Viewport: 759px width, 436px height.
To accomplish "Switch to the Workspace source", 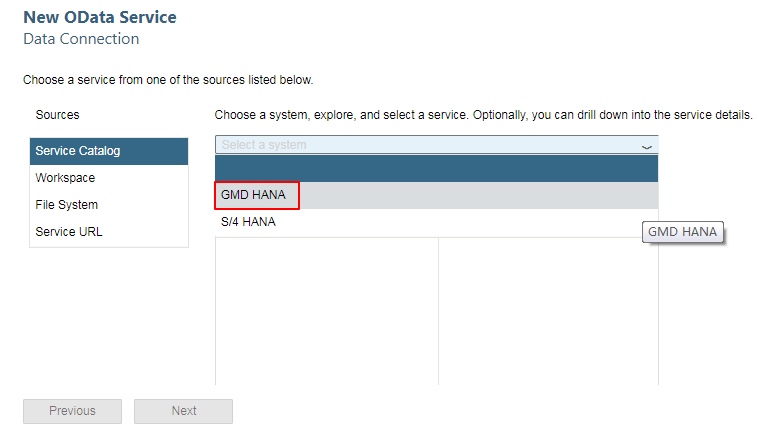I will [108, 178].
